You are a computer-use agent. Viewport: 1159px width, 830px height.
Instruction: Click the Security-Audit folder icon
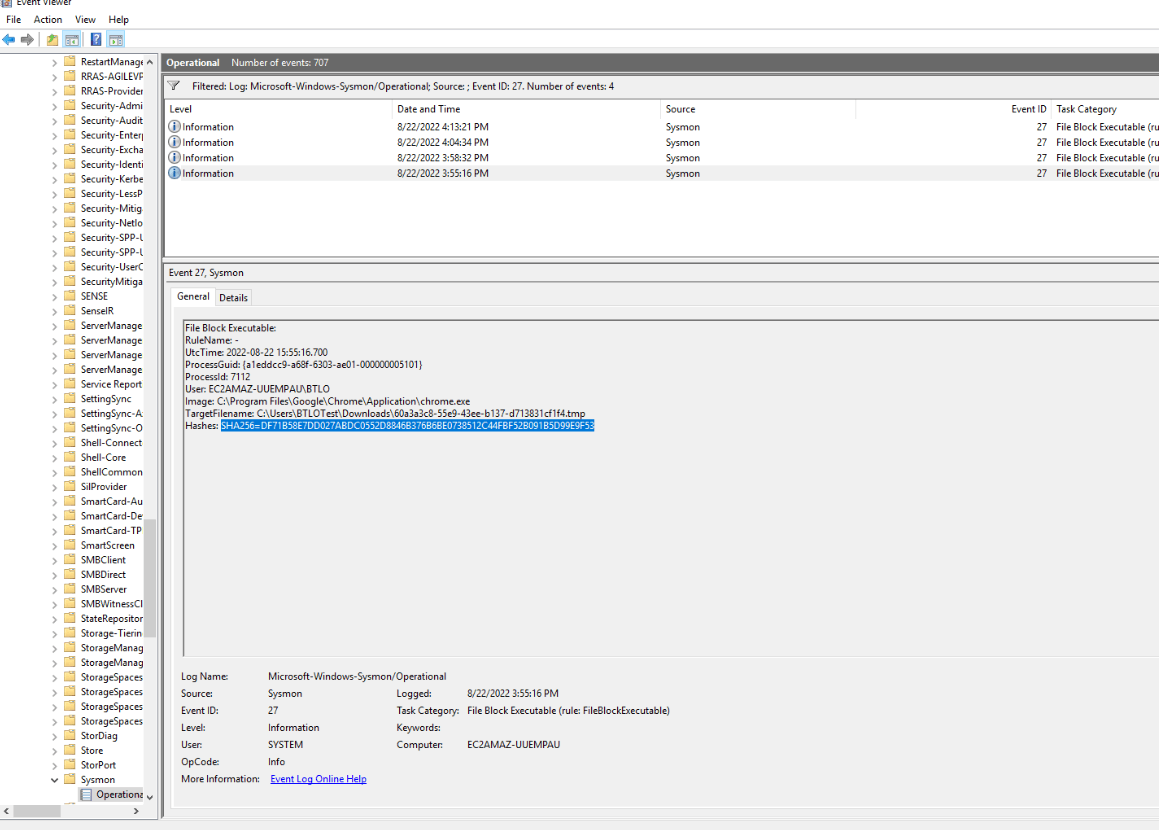(69, 120)
